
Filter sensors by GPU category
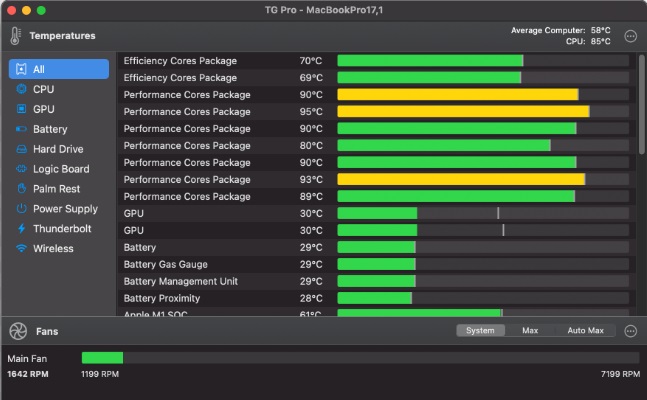(44, 109)
